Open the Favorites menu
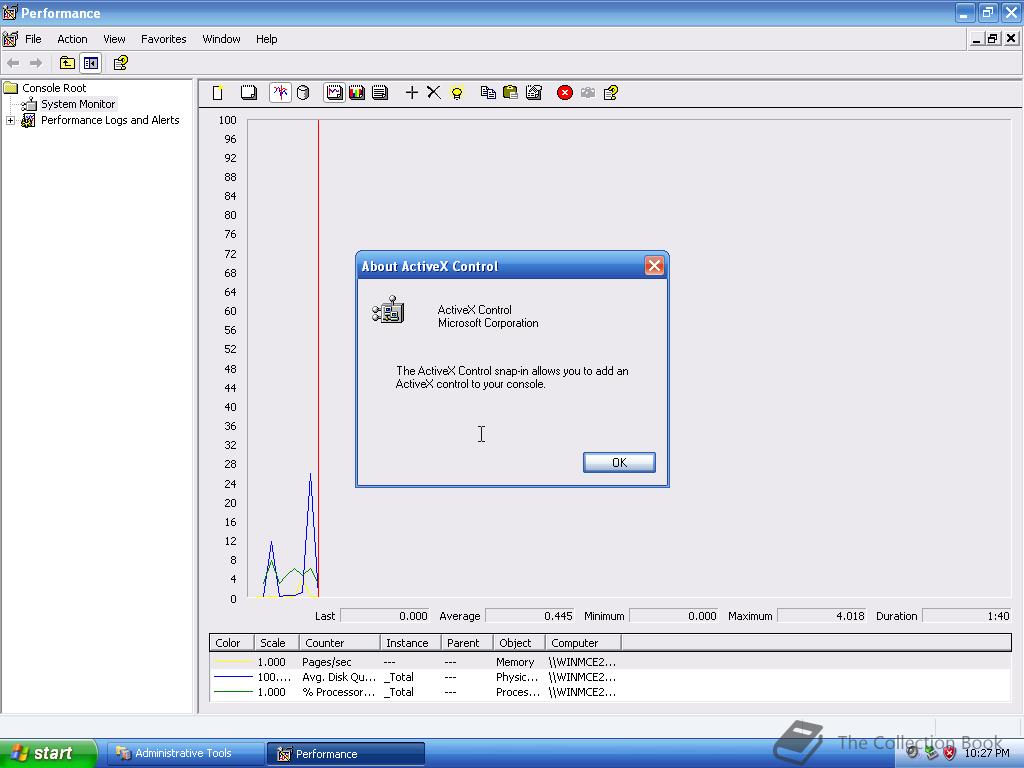Image resolution: width=1024 pixels, height=768 pixels. [164, 39]
